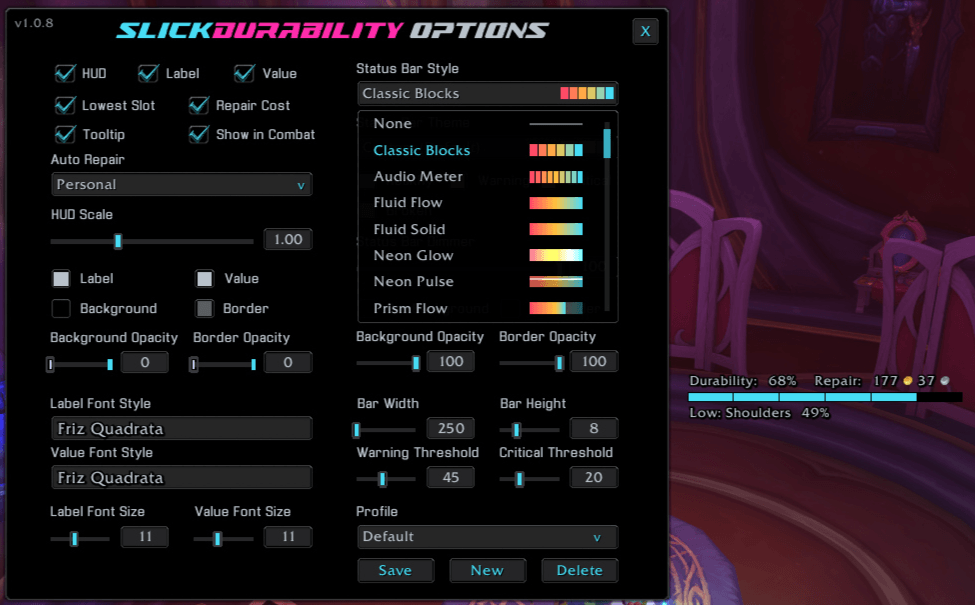Click the silver coin icon in HUD
Image resolution: width=975 pixels, height=605 pixels.
pyautogui.click(x=945, y=381)
